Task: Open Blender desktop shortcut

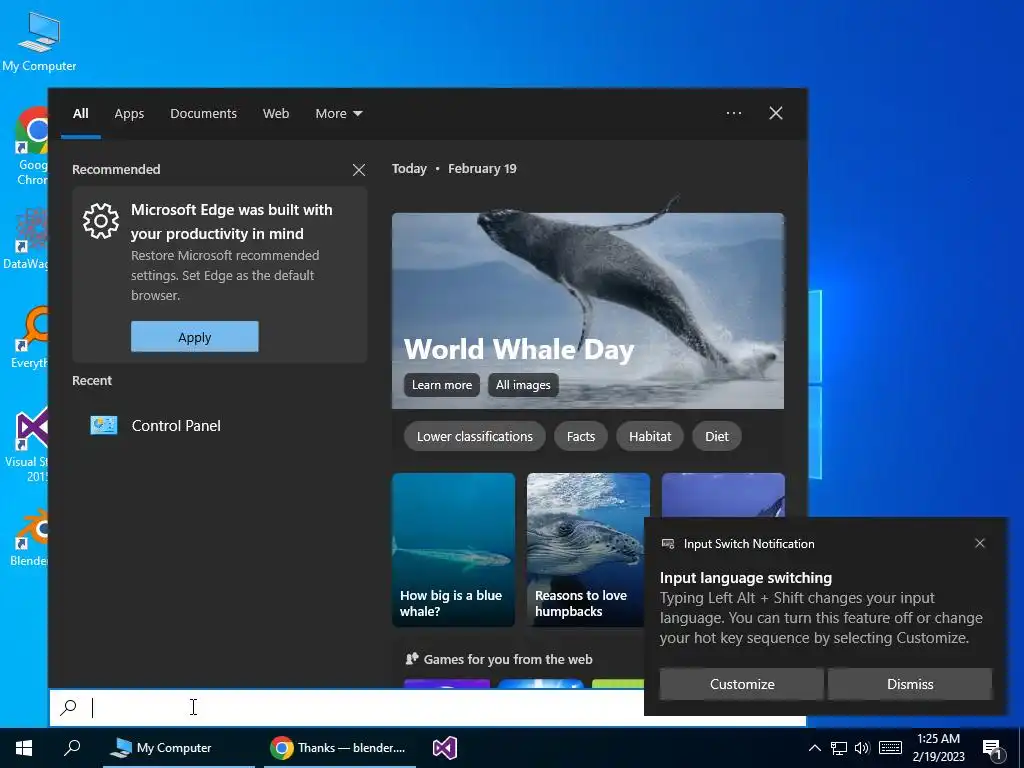Action: 30,537
